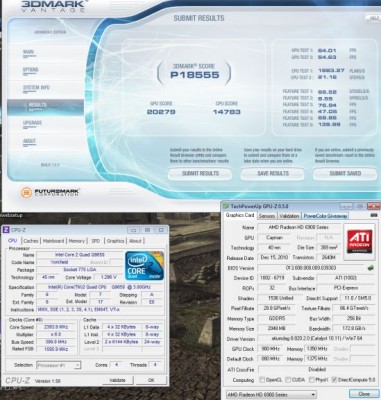
Task: Switch to the Caches tab in CPU-Z
Action: (x=31, y=241)
